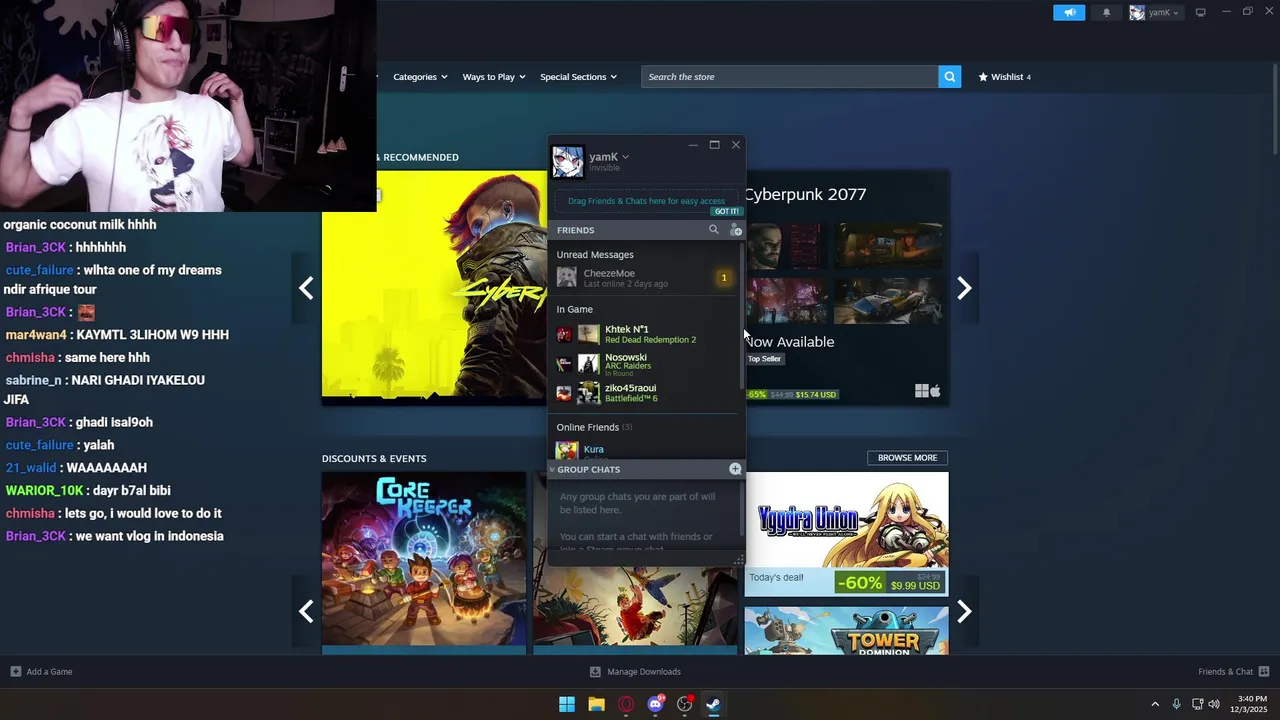The height and width of the screenshot is (720, 1280).
Task: Collapse the Group Chats section
Action: click(552, 469)
